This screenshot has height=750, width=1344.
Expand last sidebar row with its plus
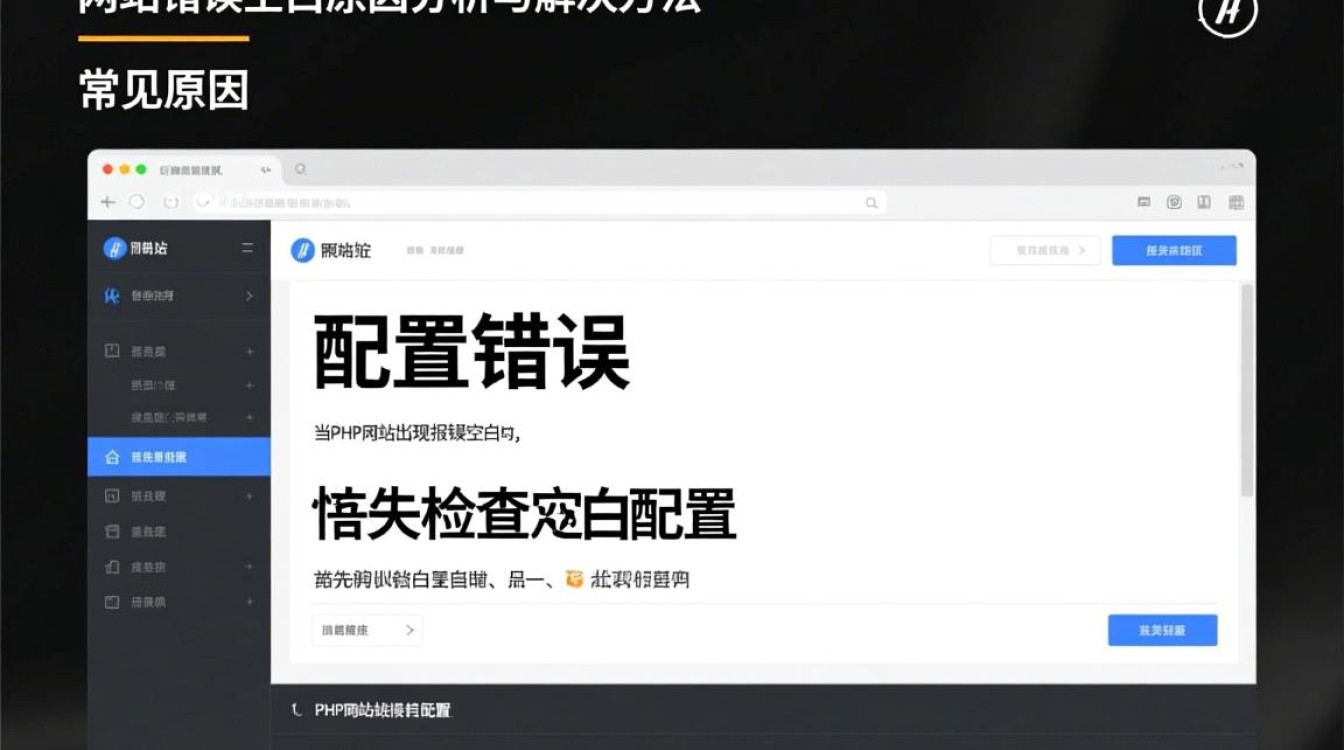coord(249,602)
